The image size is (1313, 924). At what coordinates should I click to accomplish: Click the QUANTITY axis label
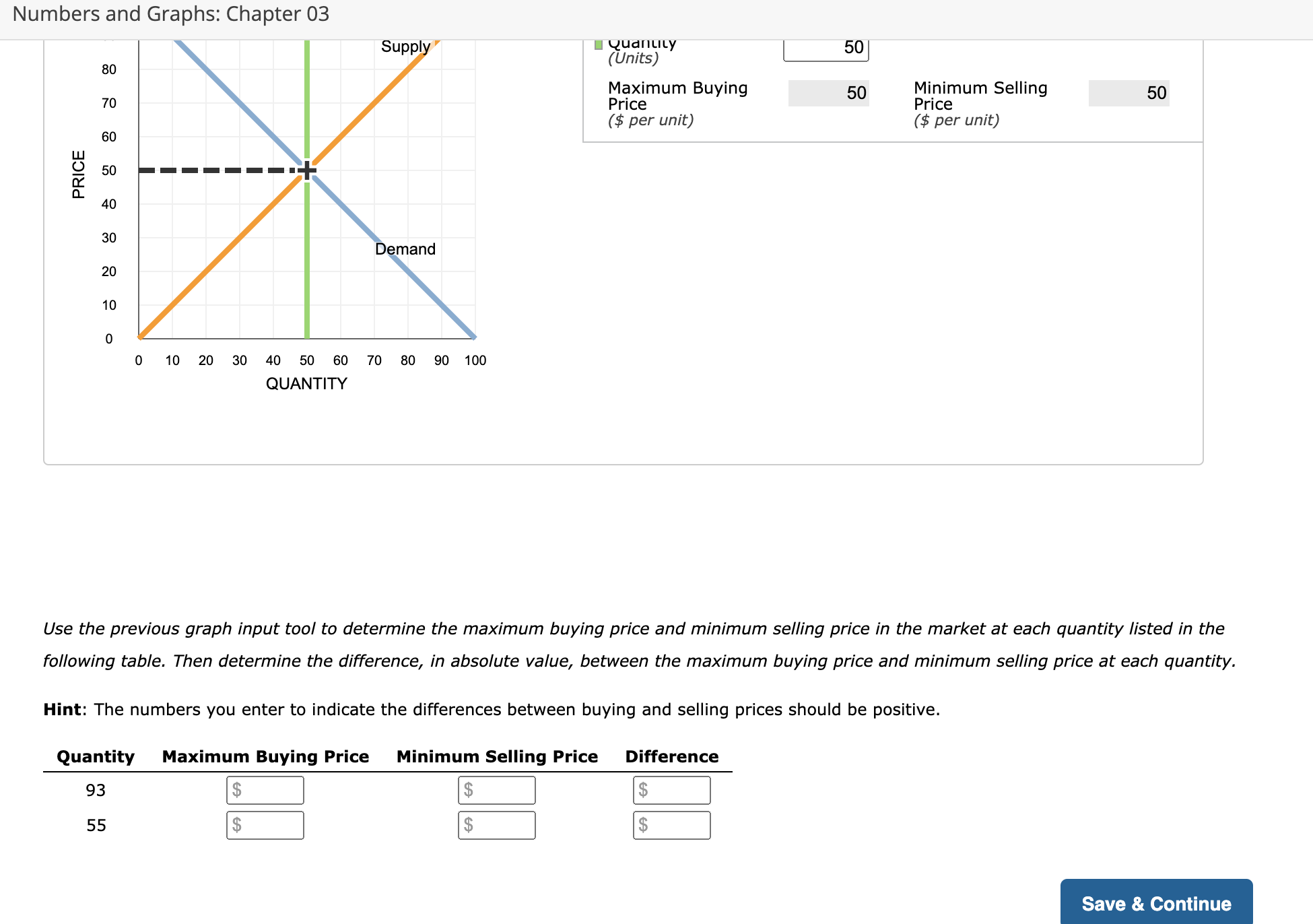(306, 383)
